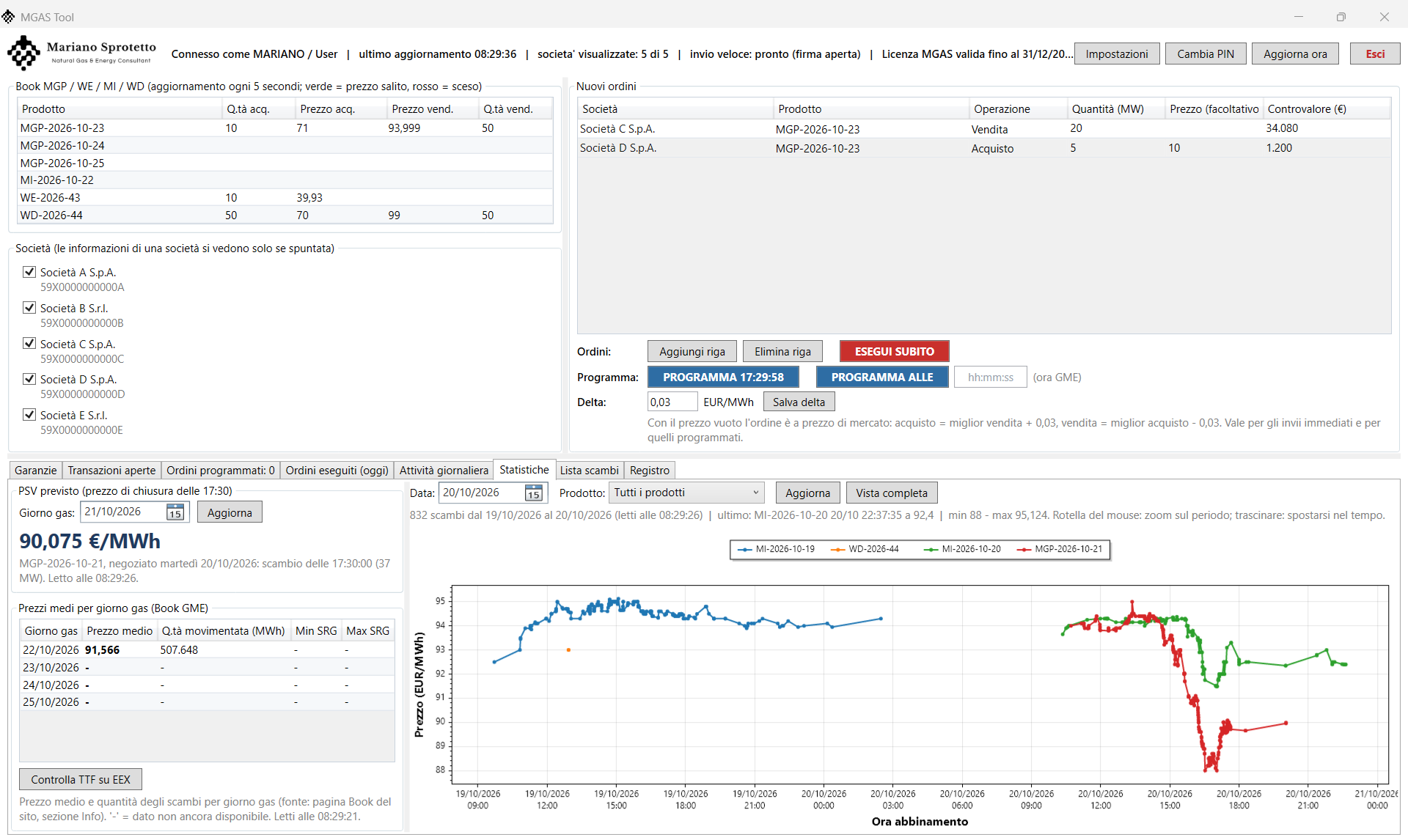Viewport: 1408px width, 840px height.
Task: Click the MI-2026-10-19 blue legend marker
Action: coord(744,549)
